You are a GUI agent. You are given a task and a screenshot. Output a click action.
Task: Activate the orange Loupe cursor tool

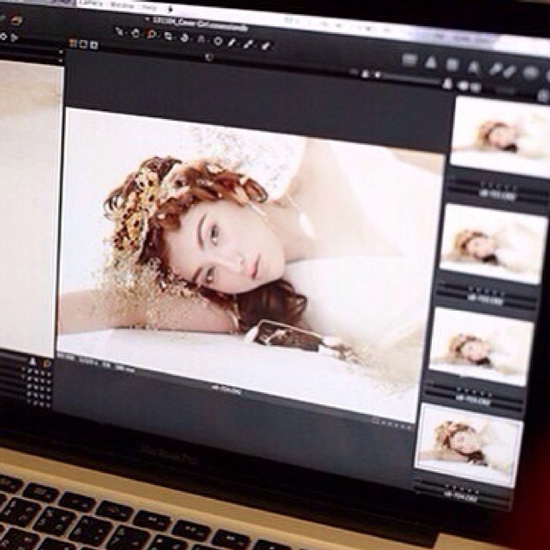click(152, 34)
